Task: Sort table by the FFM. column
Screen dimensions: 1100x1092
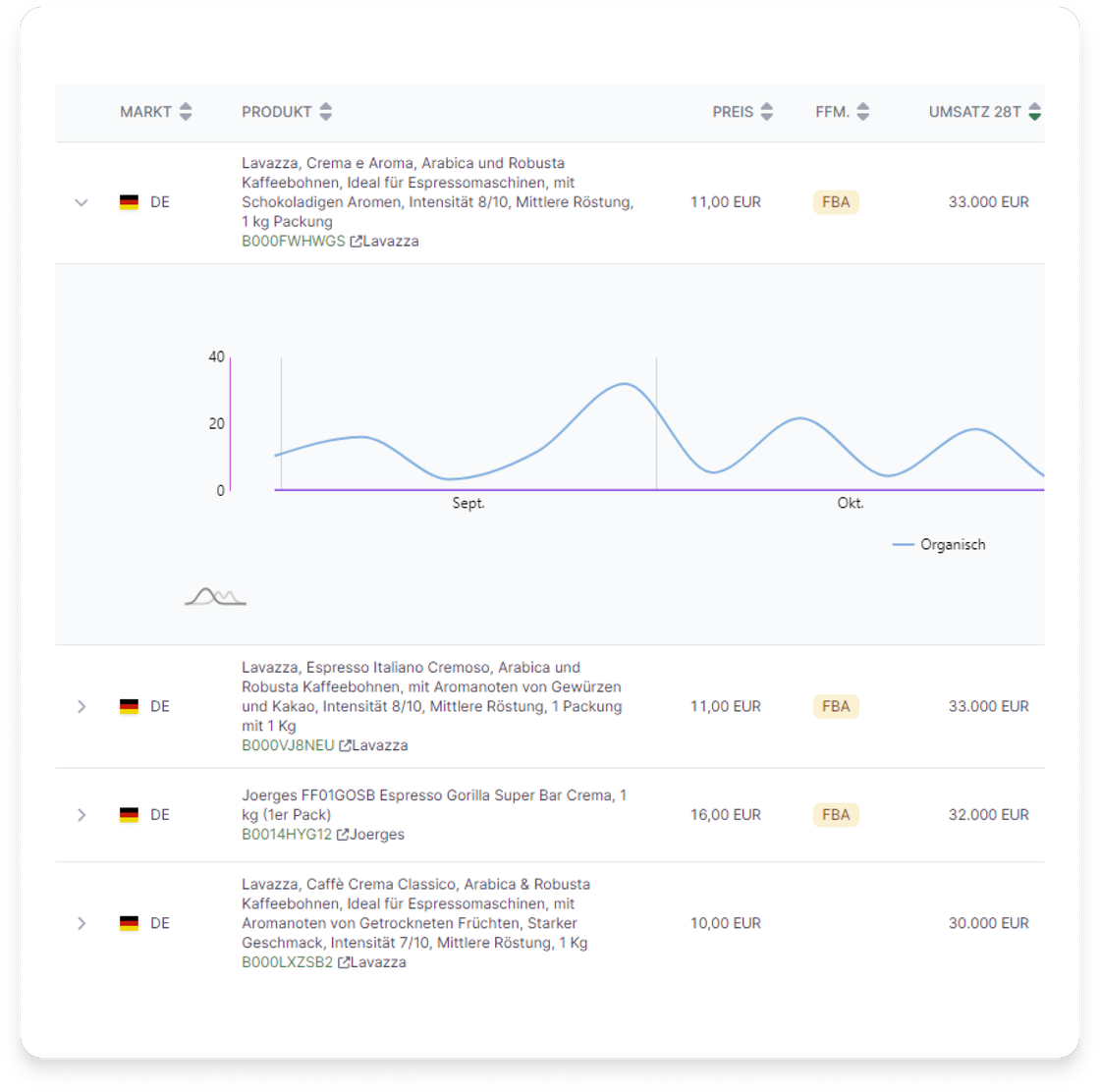Action: 863,112
